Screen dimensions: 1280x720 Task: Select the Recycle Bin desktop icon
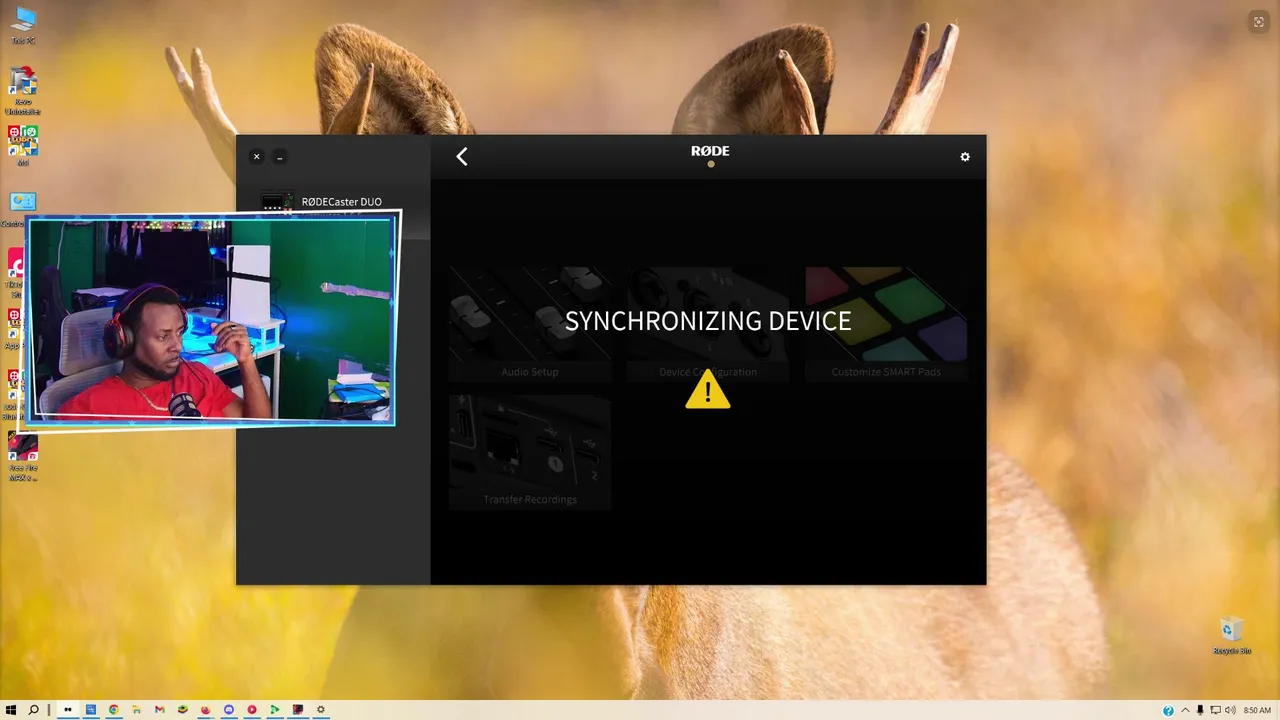[1232, 635]
